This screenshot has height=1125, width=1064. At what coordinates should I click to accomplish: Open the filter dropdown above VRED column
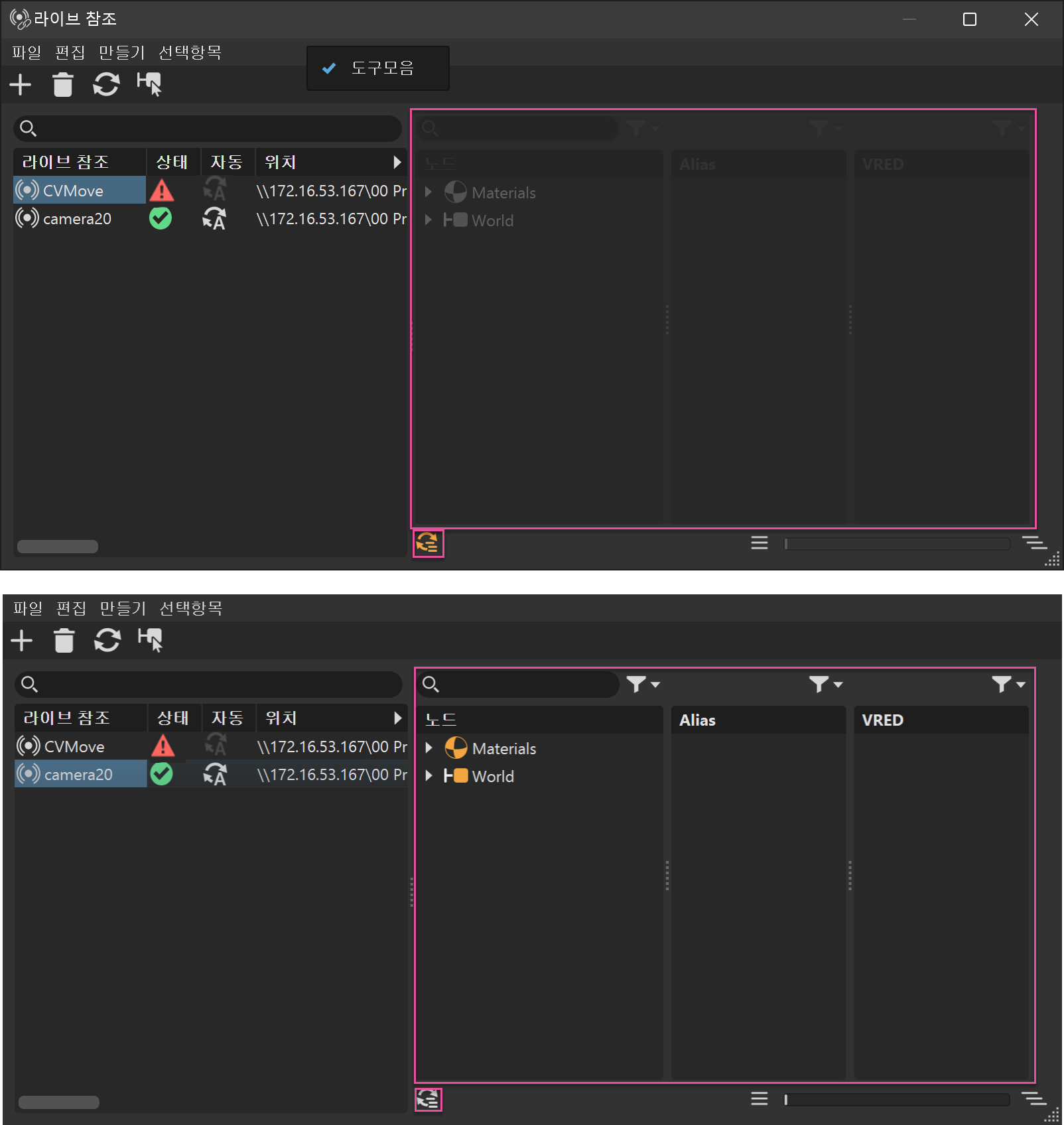(x=1008, y=684)
